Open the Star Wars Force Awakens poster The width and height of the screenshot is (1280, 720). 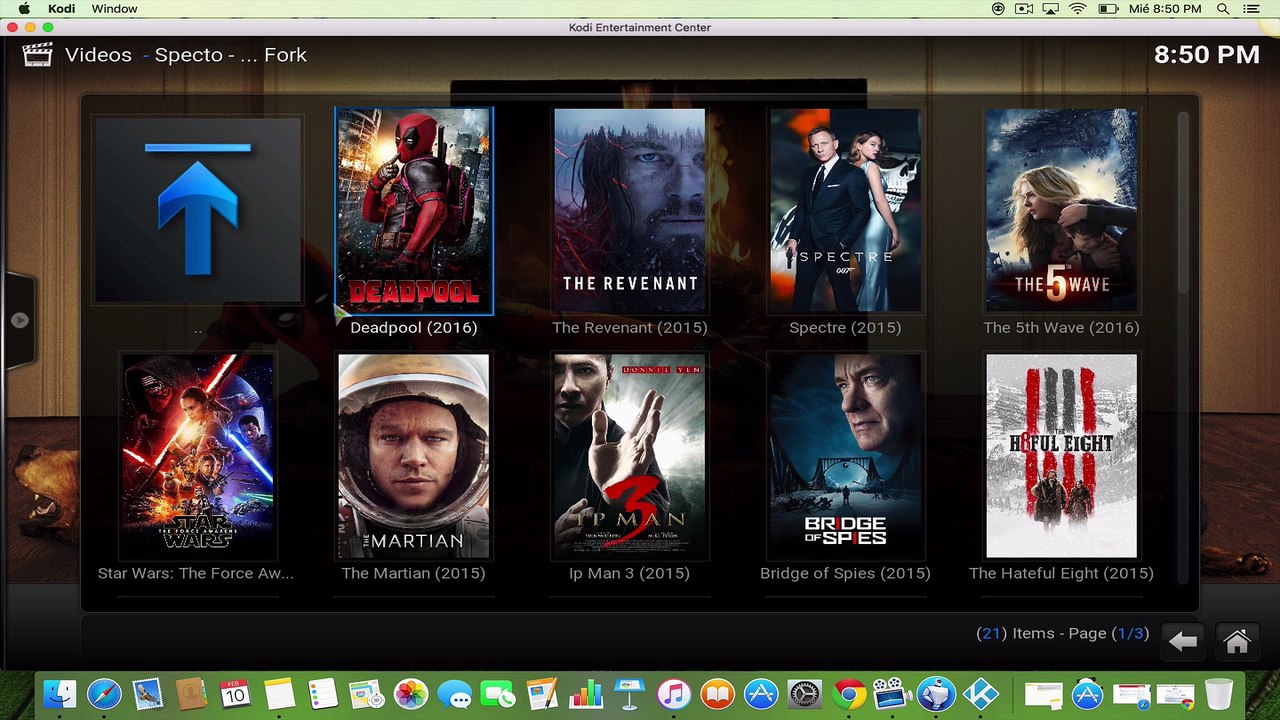tap(198, 456)
